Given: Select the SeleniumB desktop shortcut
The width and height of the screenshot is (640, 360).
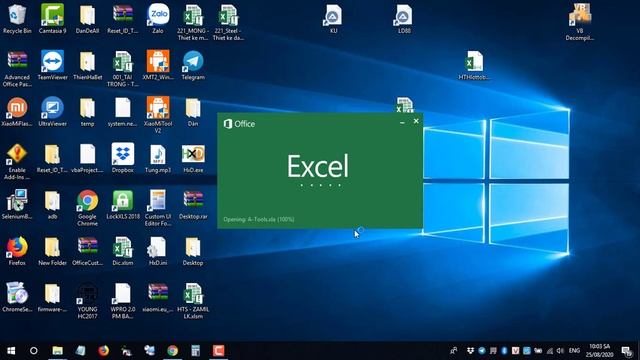Looking at the screenshot, I should pyautogui.click(x=17, y=204).
